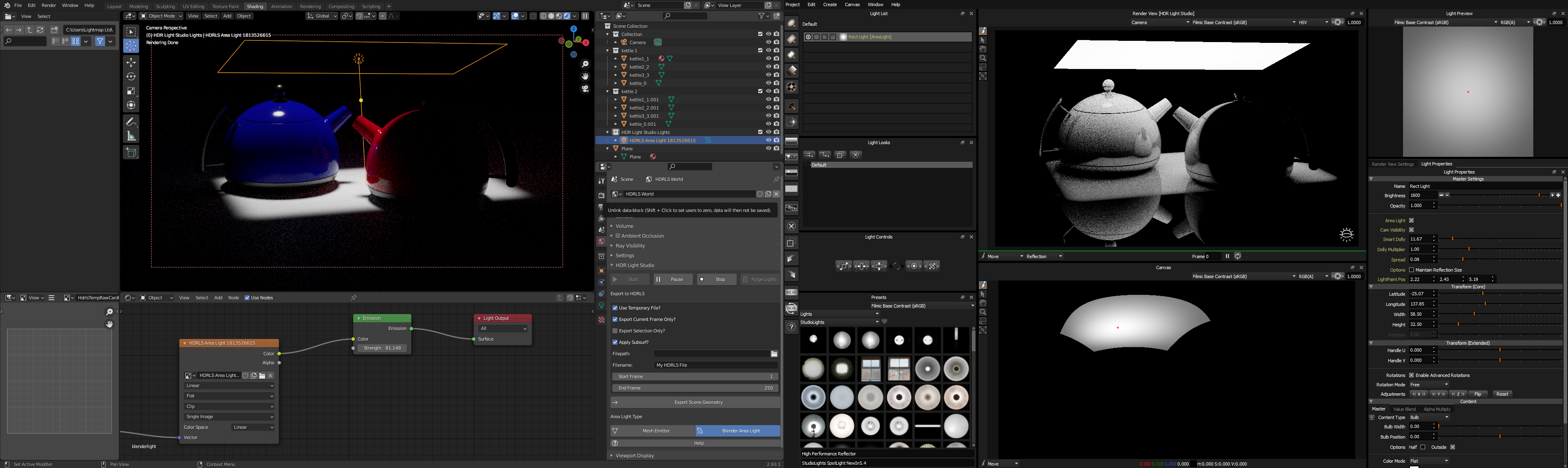The width and height of the screenshot is (1568, 468).
Task: Open the Shading workspace tab
Action: click(x=255, y=6)
